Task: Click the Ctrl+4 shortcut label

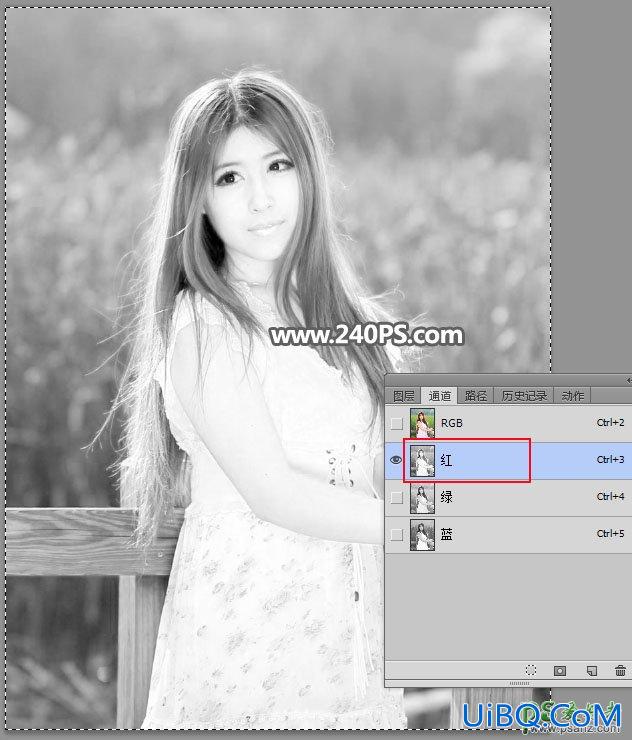Action: pyautogui.click(x=610, y=496)
